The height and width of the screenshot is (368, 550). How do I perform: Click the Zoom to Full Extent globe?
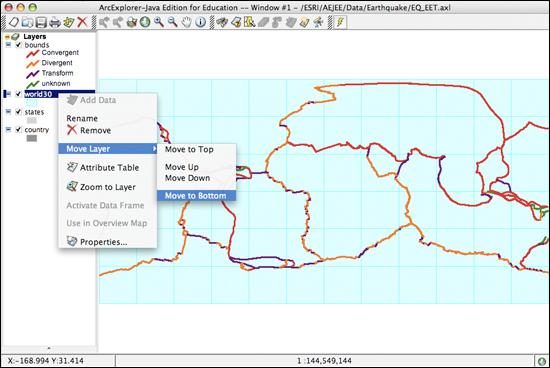(x=145, y=22)
